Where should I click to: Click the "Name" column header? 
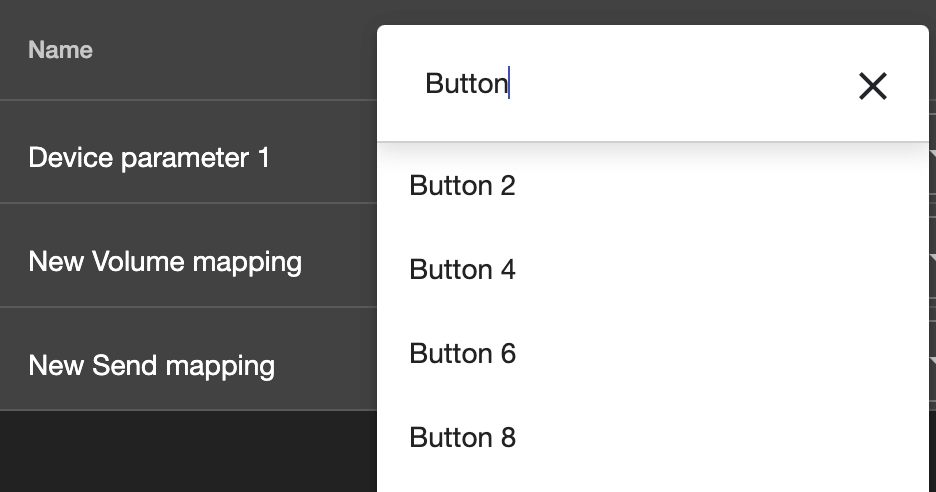[x=60, y=50]
